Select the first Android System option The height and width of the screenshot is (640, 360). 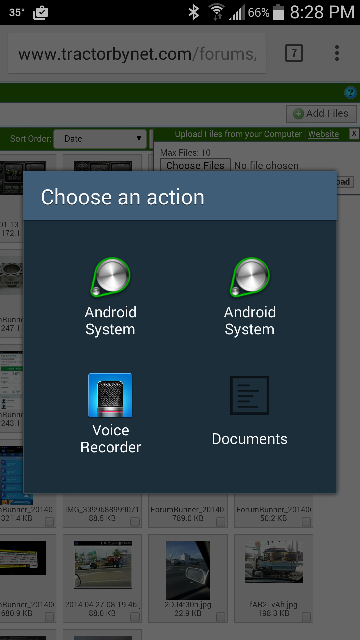110,296
